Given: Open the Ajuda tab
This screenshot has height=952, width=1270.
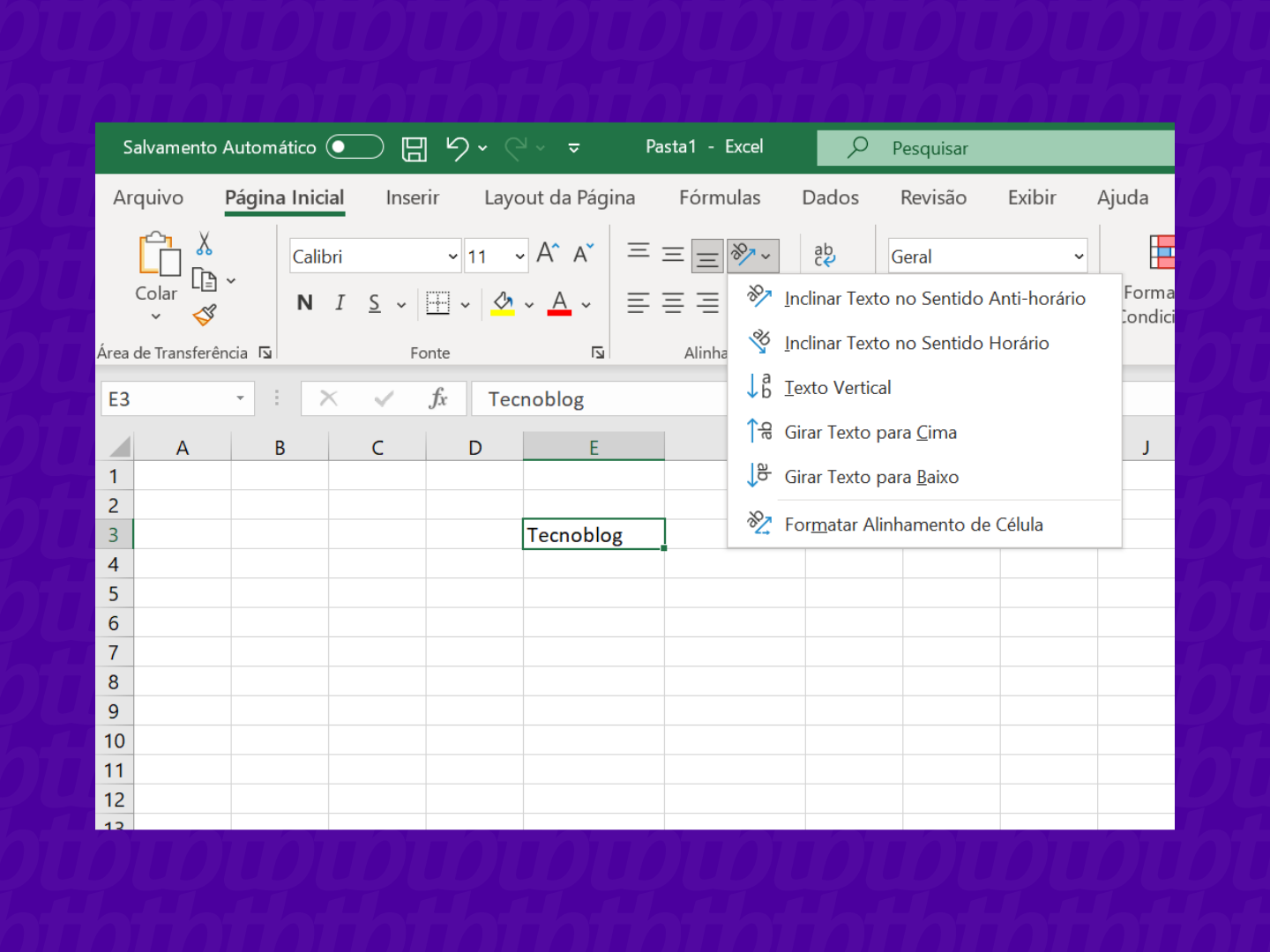Looking at the screenshot, I should click(1123, 197).
